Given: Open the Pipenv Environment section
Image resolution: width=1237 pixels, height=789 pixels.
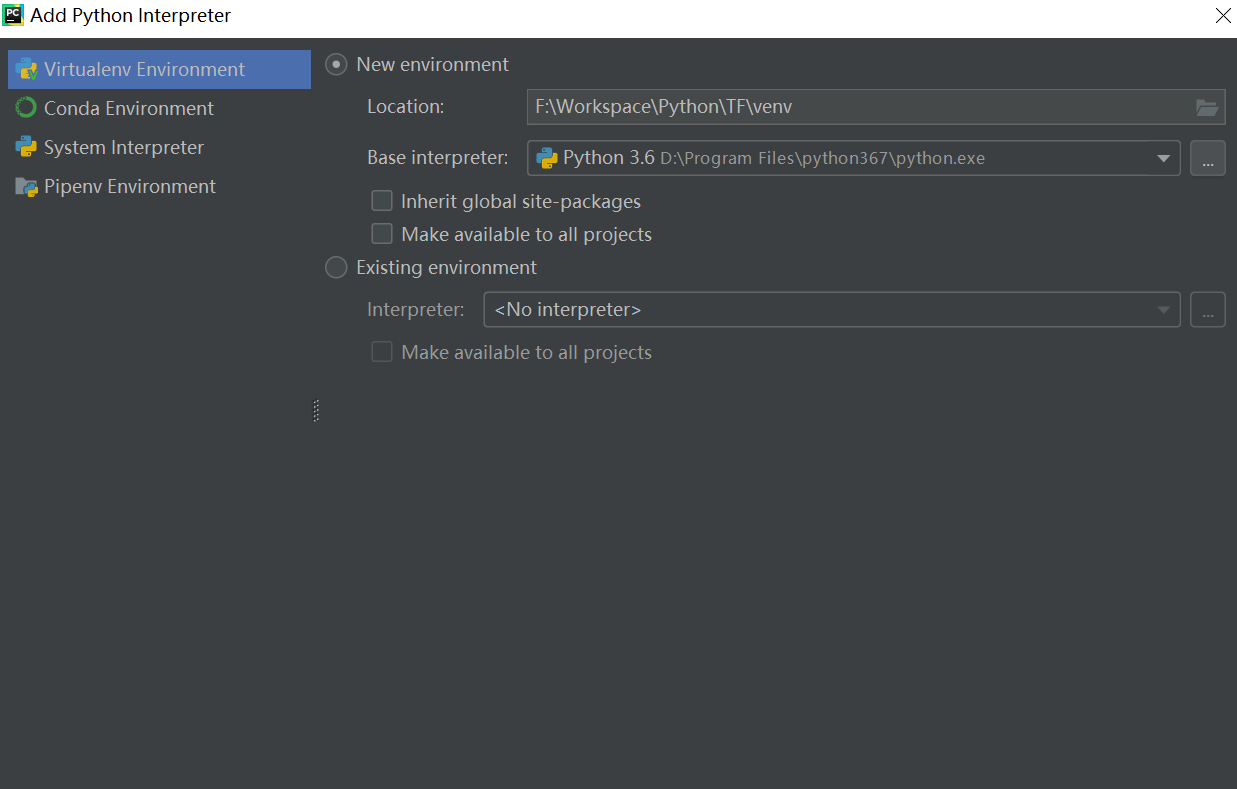Looking at the screenshot, I should pyautogui.click(x=129, y=186).
